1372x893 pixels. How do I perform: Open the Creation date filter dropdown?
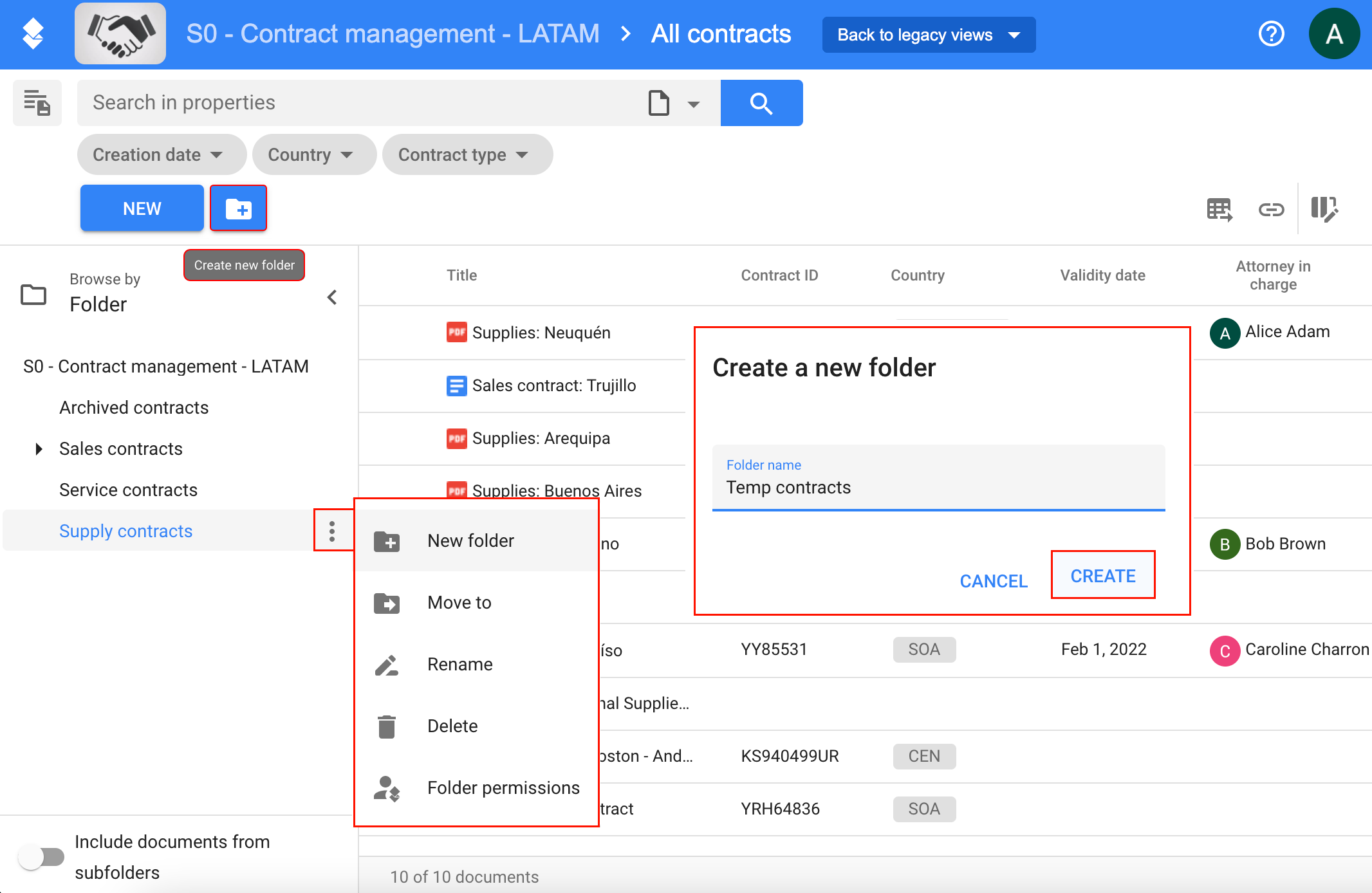[x=161, y=154]
